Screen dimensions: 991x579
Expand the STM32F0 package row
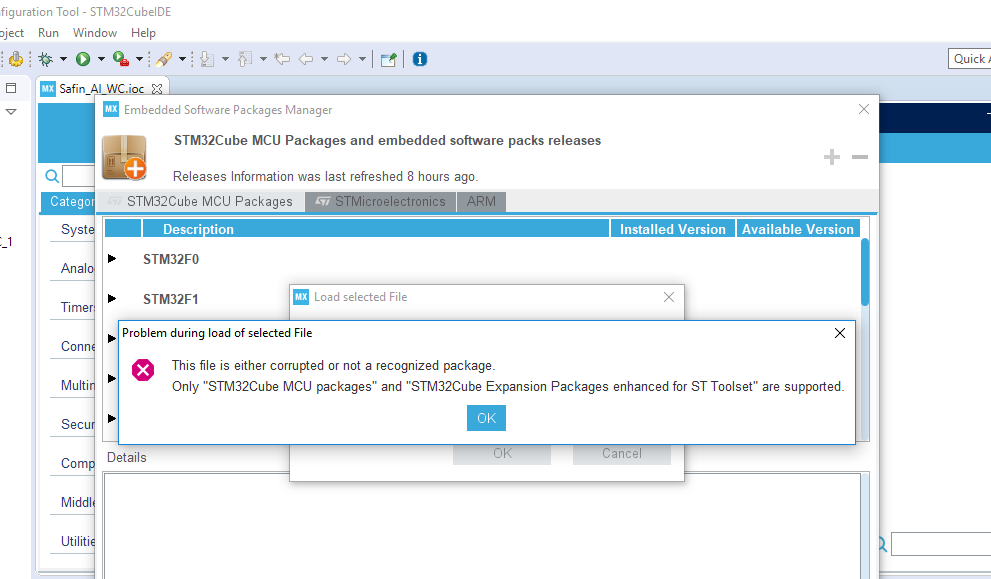click(112, 259)
